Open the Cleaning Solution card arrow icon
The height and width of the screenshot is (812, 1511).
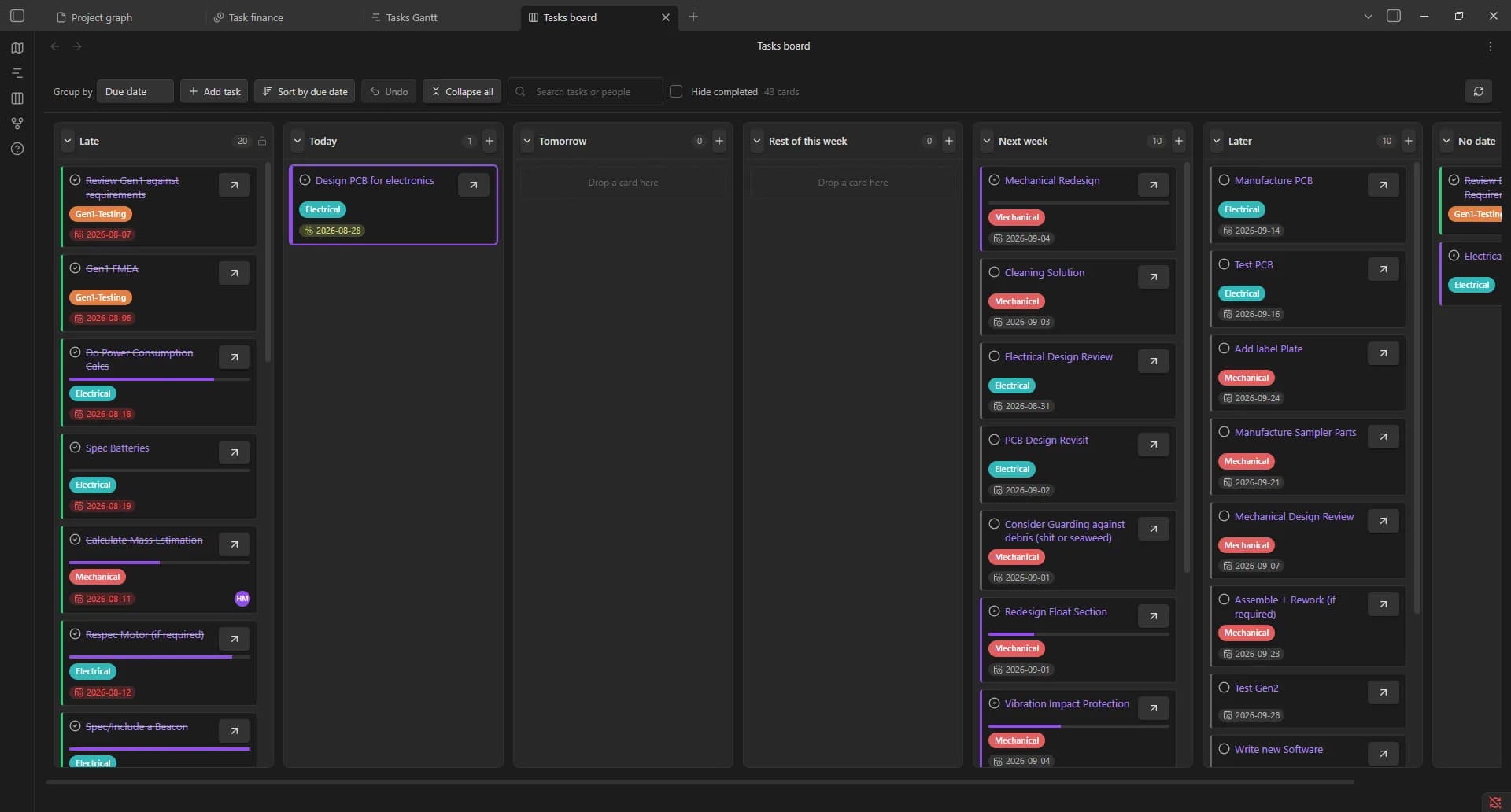click(1153, 277)
